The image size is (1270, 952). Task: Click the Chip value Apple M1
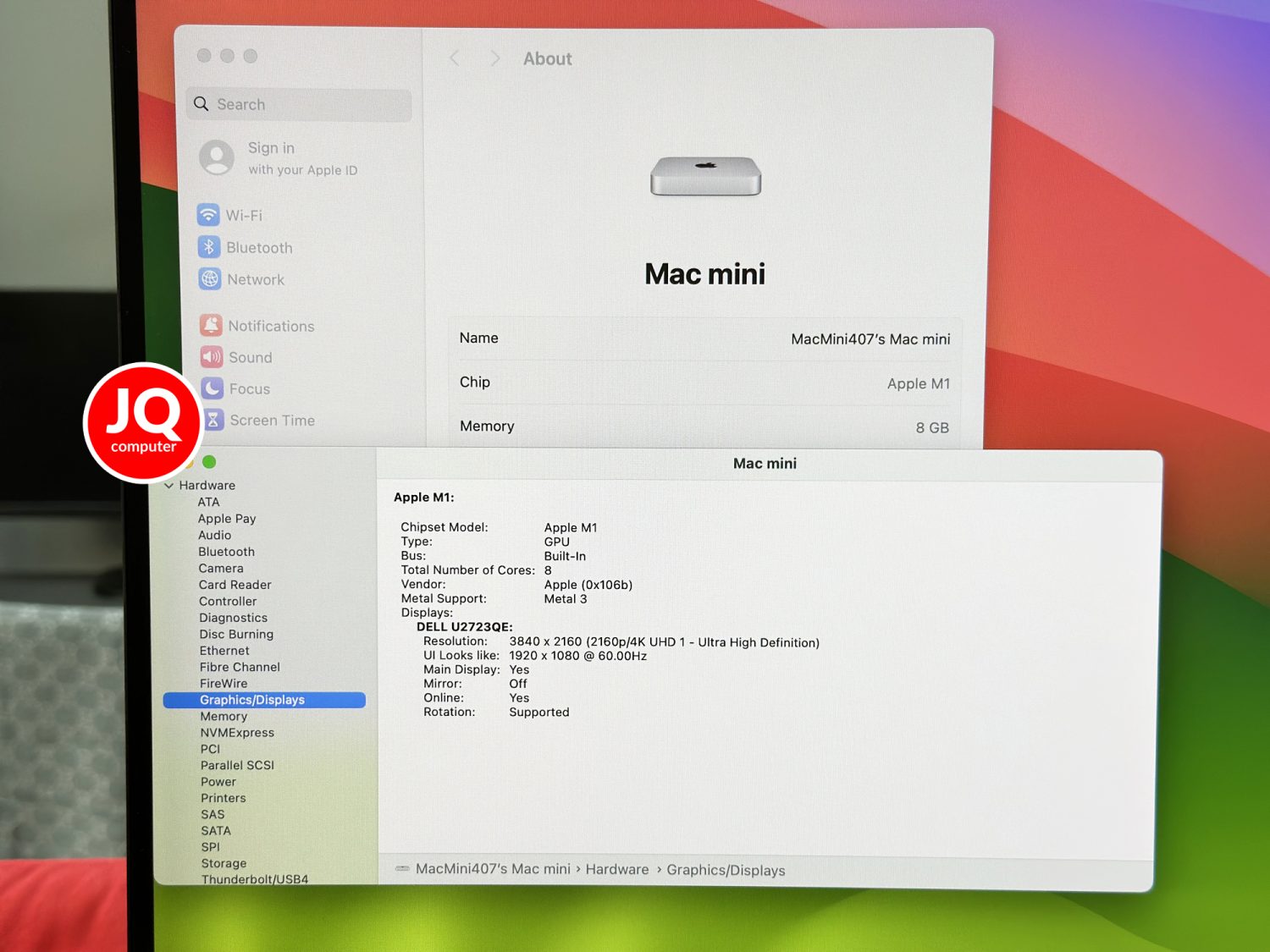(919, 383)
